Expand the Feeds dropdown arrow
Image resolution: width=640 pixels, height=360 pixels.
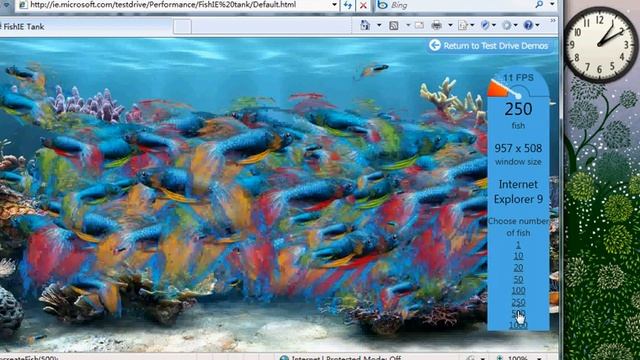click(x=407, y=26)
